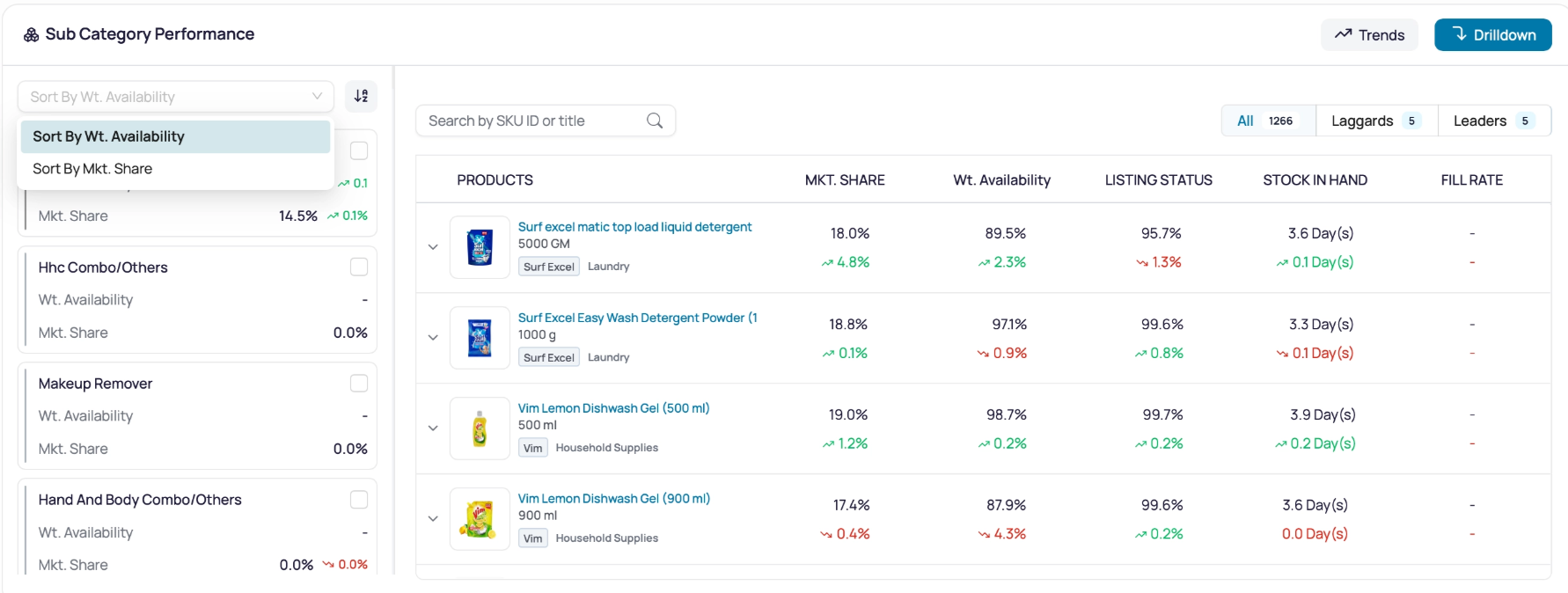Click the Drilldown button
The height and width of the screenshot is (593, 1568).
point(1493,35)
